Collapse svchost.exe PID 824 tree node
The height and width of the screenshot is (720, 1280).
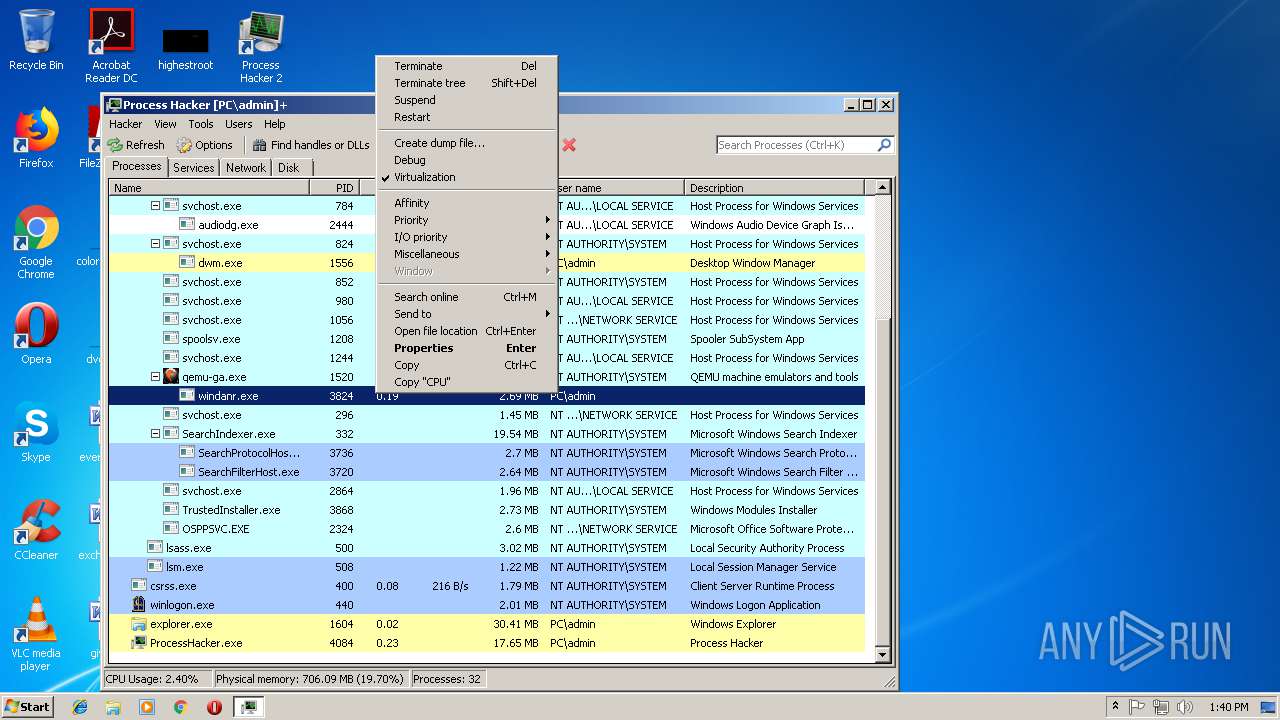155,244
